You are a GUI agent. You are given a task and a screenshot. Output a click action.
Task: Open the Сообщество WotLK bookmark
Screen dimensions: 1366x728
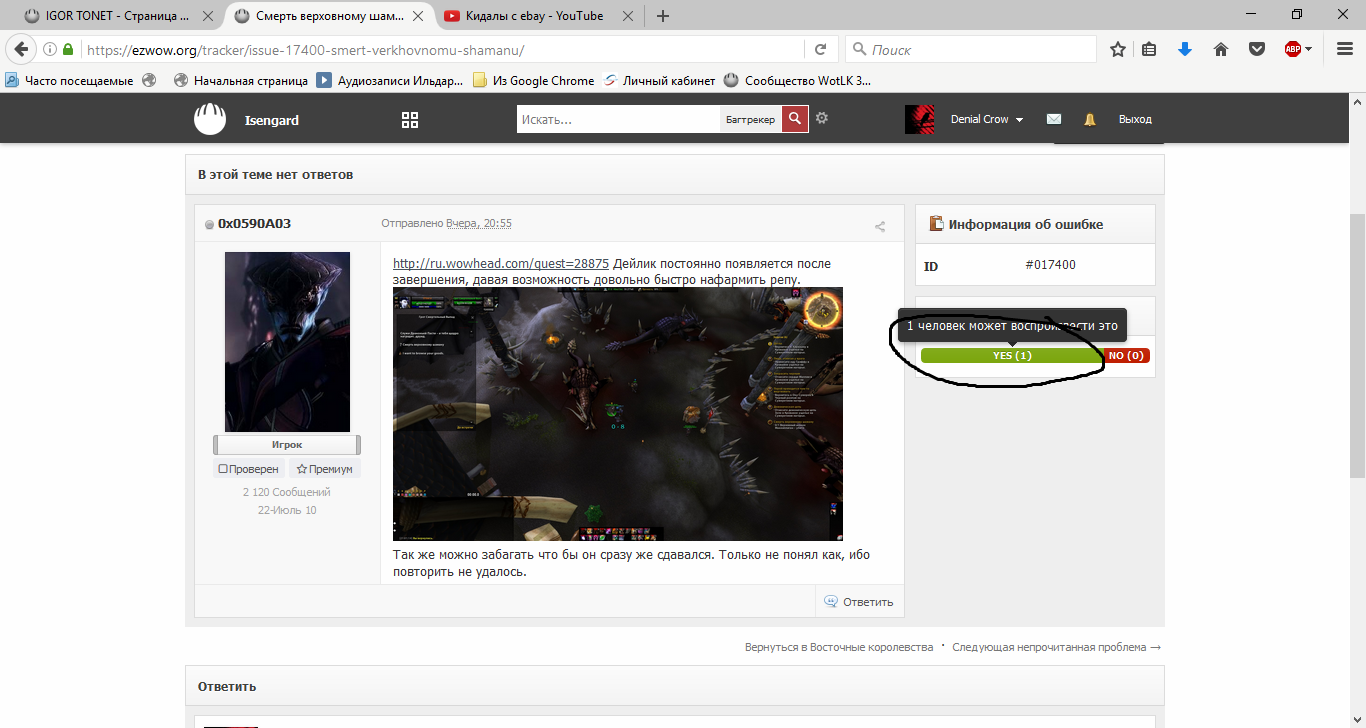click(797, 81)
